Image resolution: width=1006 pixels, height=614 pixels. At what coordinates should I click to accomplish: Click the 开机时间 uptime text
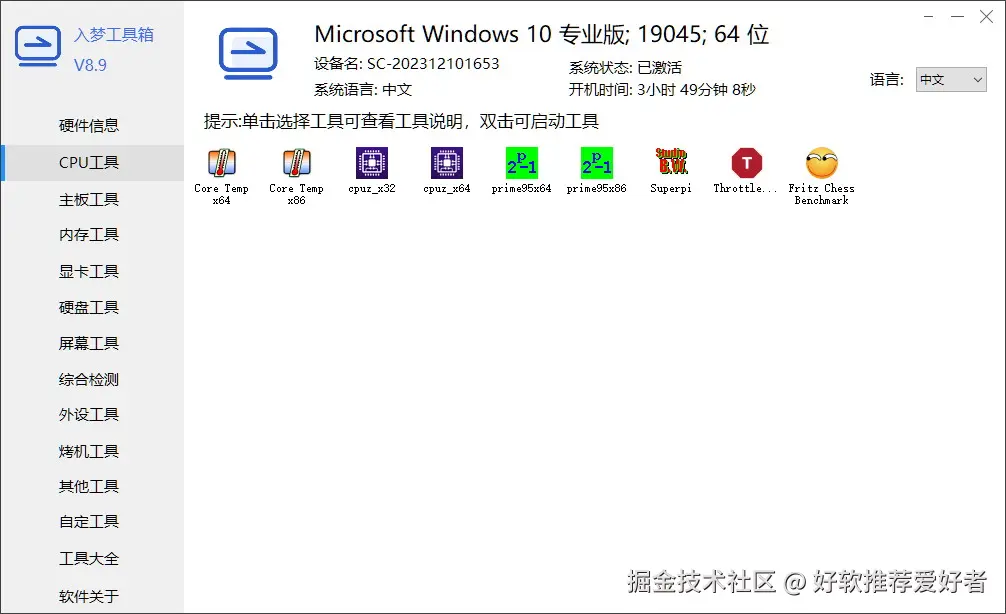[x=662, y=89]
